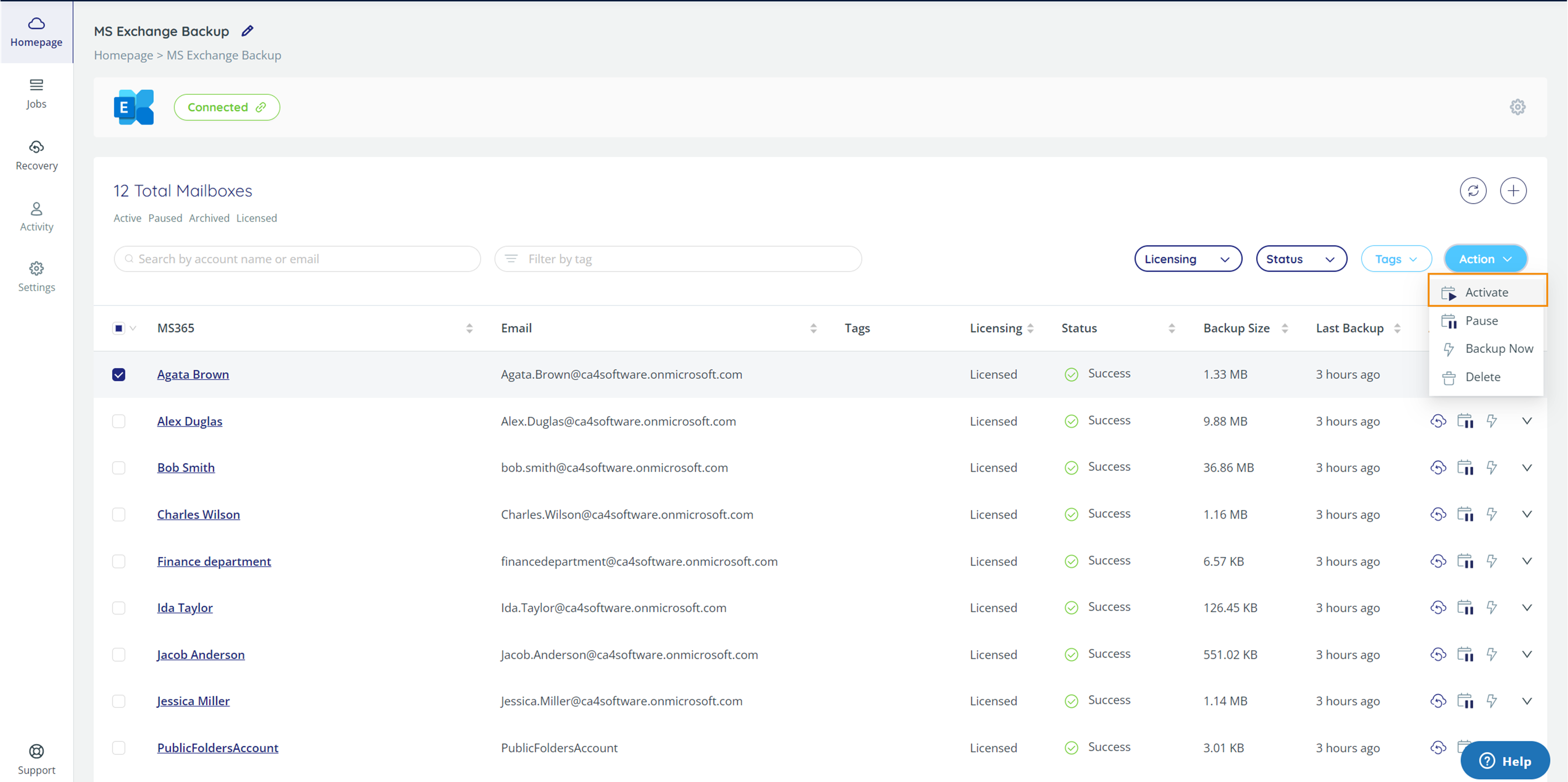Recover Charles Wilson mailbox icon
Image resolution: width=1568 pixels, height=782 pixels.
click(x=1438, y=514)
